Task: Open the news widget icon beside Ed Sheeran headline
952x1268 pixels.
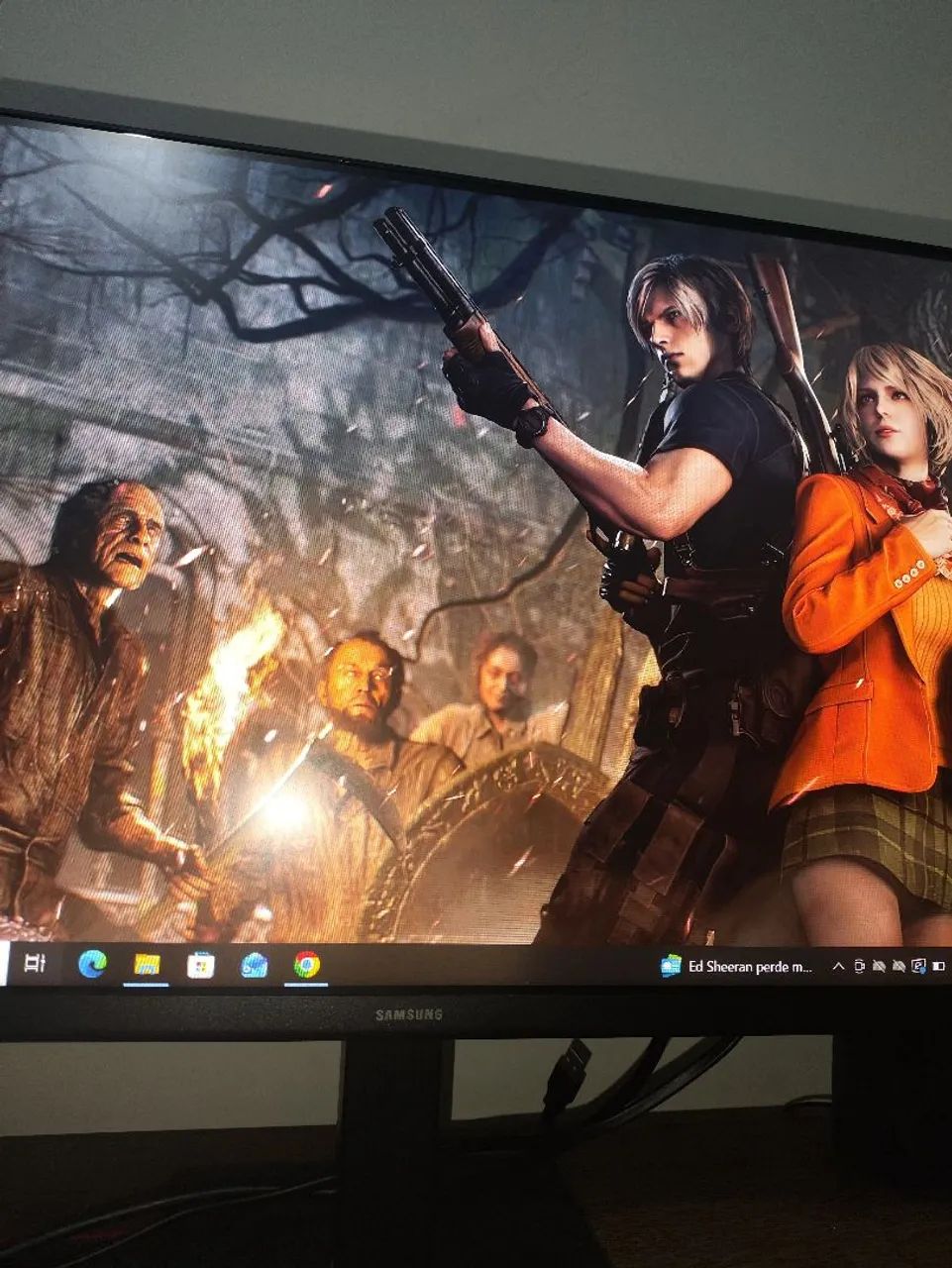Action: click(x=671, y=966)
